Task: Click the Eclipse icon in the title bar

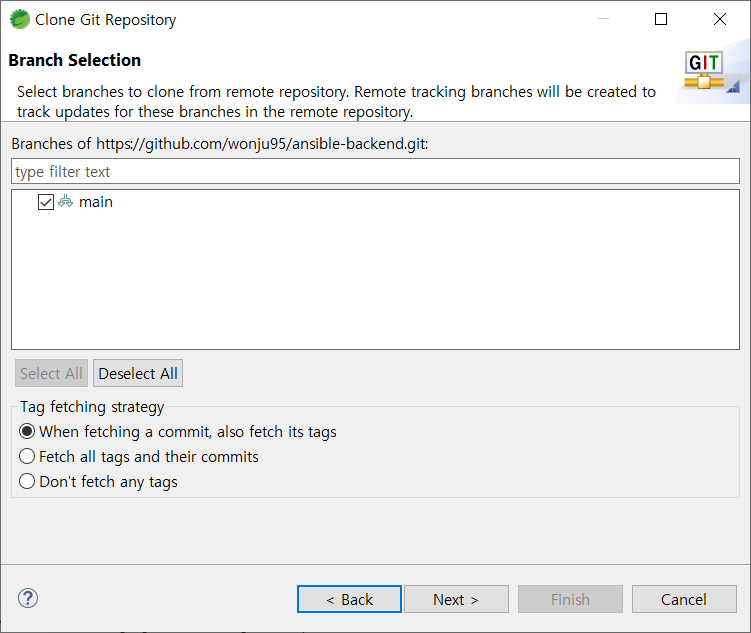Action: click(20, 19)
